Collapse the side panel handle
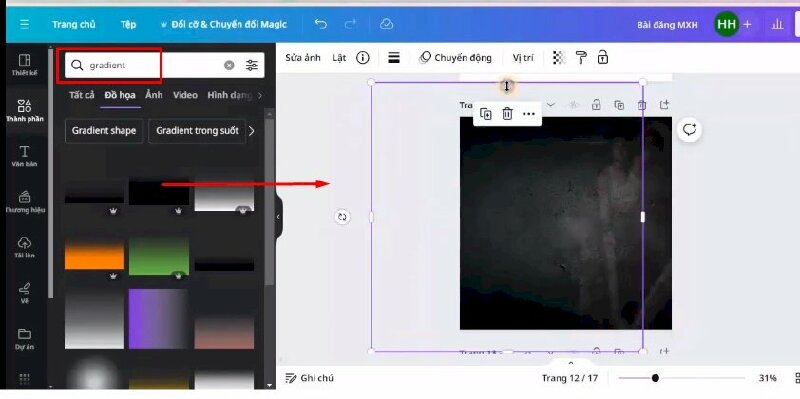Screen dimensions: 800x399 click(278, 217)
